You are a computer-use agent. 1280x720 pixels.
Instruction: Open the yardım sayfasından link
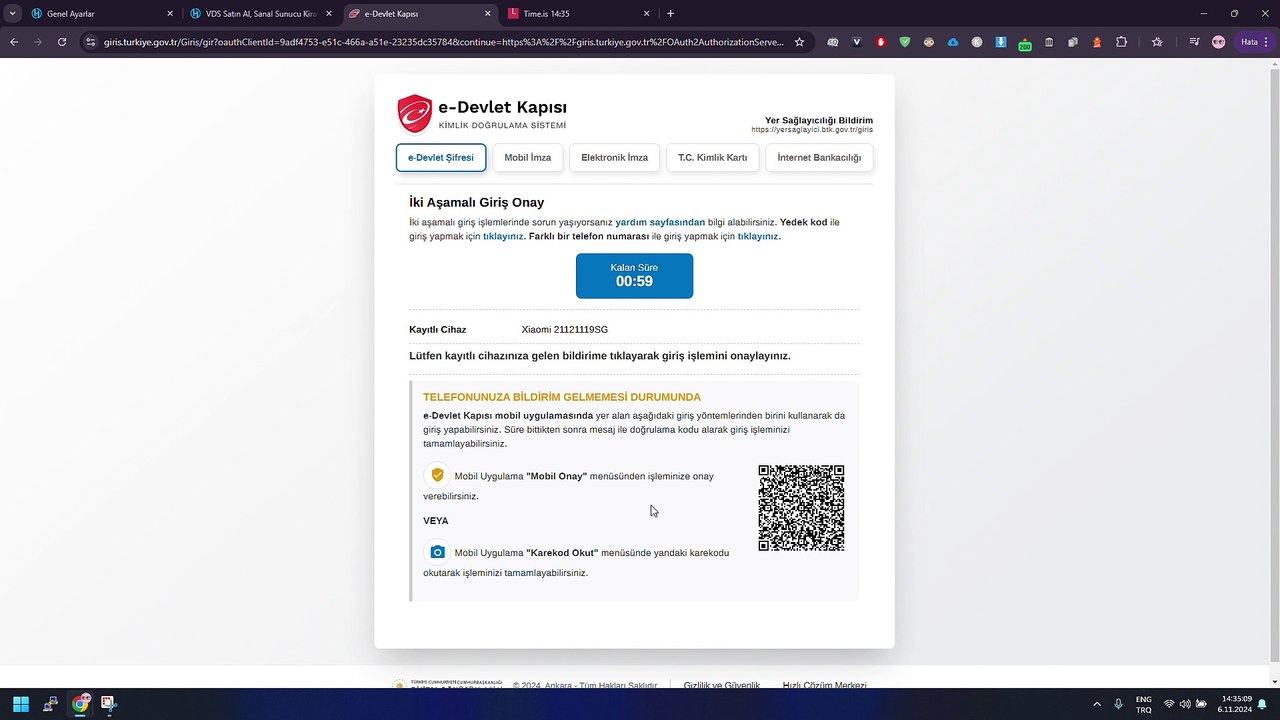(x=660, y=222)
